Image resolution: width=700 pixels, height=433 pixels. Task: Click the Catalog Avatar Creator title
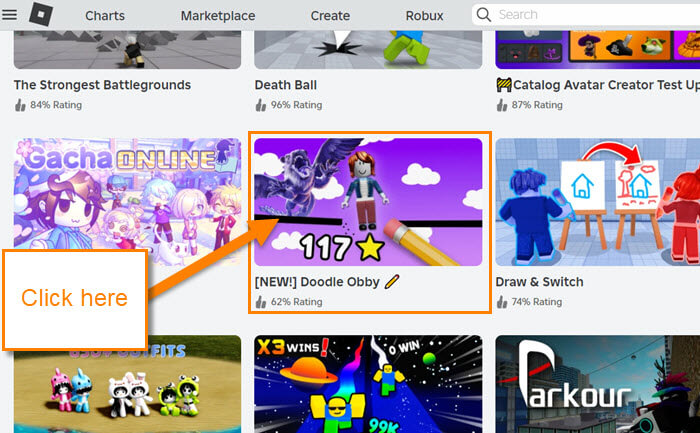(x=598, y=85)
